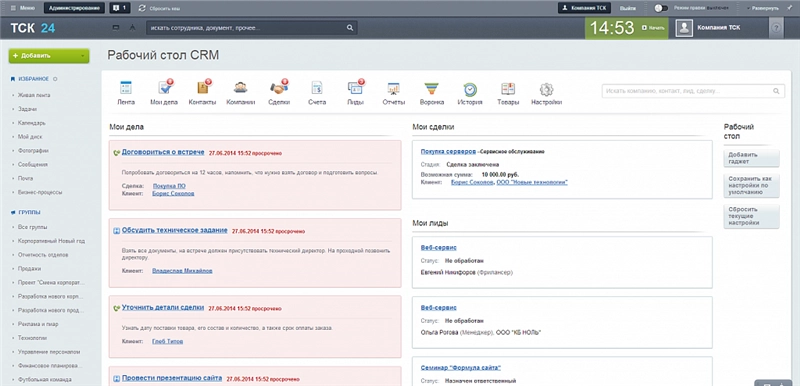Open the Глеб Титов client link
The image size is (800, 386).
167,341
